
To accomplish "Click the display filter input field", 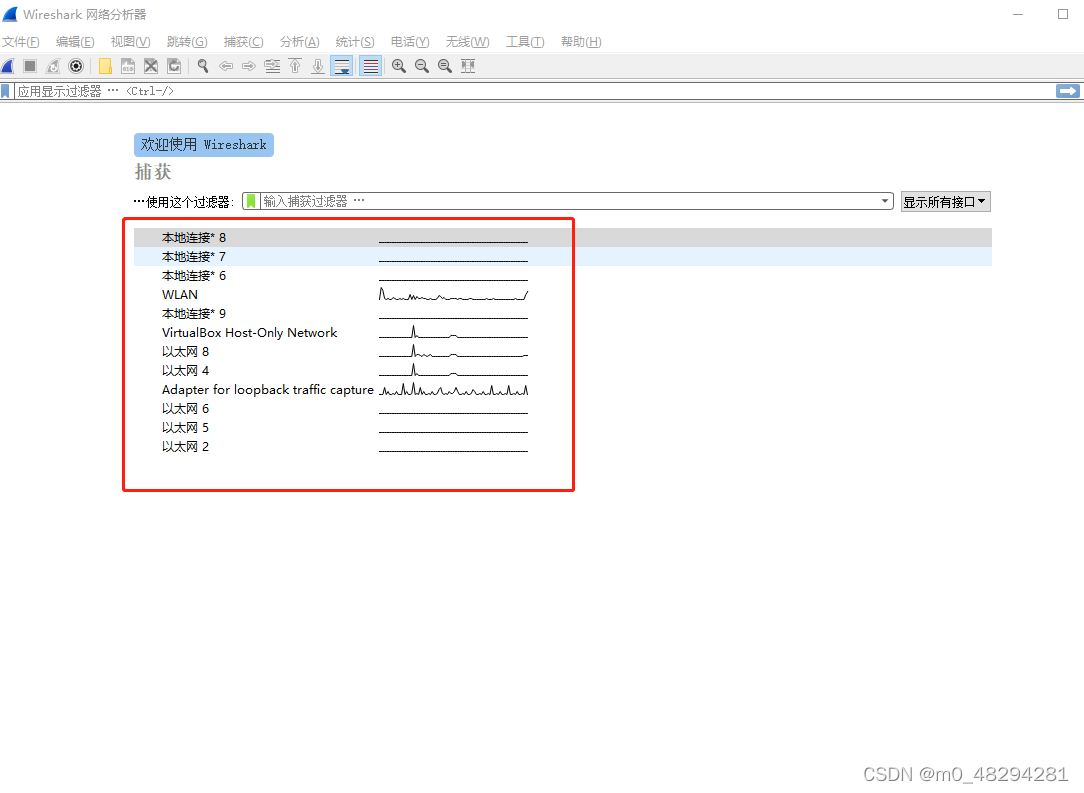I will 535,91.
